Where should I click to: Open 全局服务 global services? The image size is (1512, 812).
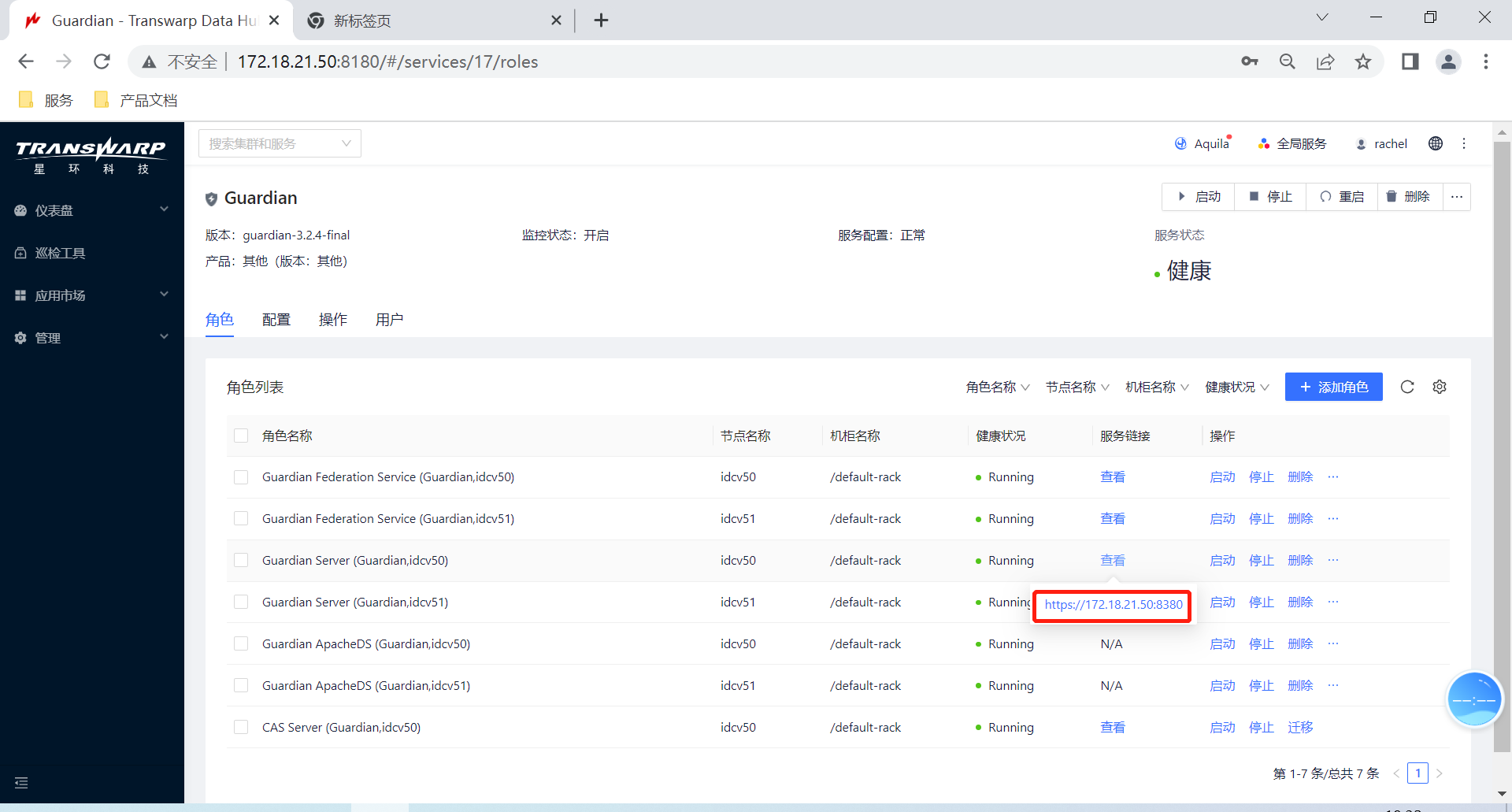click(x=1292, y=143)
